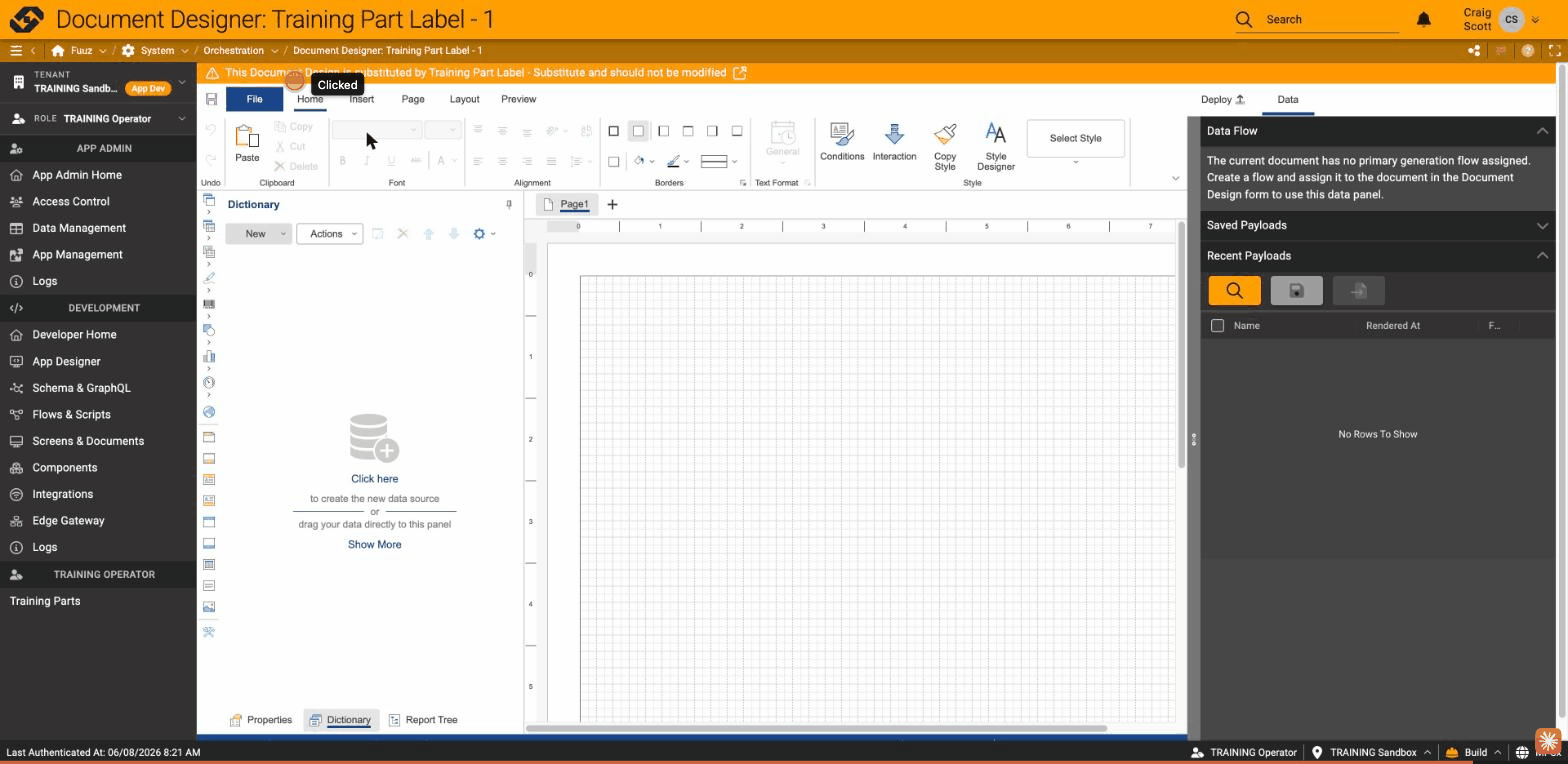Click the notification bell icon
This screenshot has height=764, width=1568.
point(1424,19)
